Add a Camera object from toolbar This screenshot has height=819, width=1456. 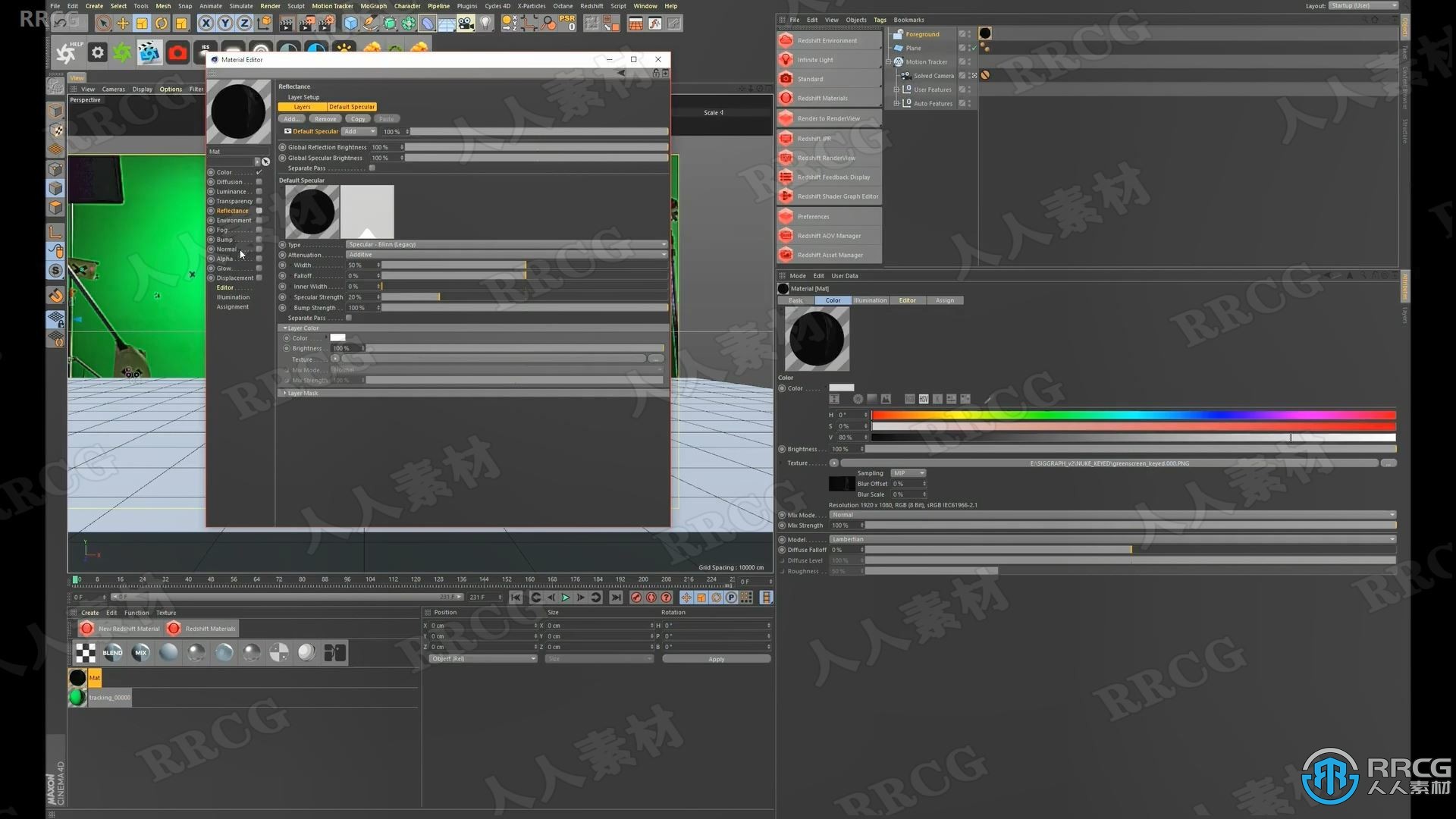(x=466, y=24)
